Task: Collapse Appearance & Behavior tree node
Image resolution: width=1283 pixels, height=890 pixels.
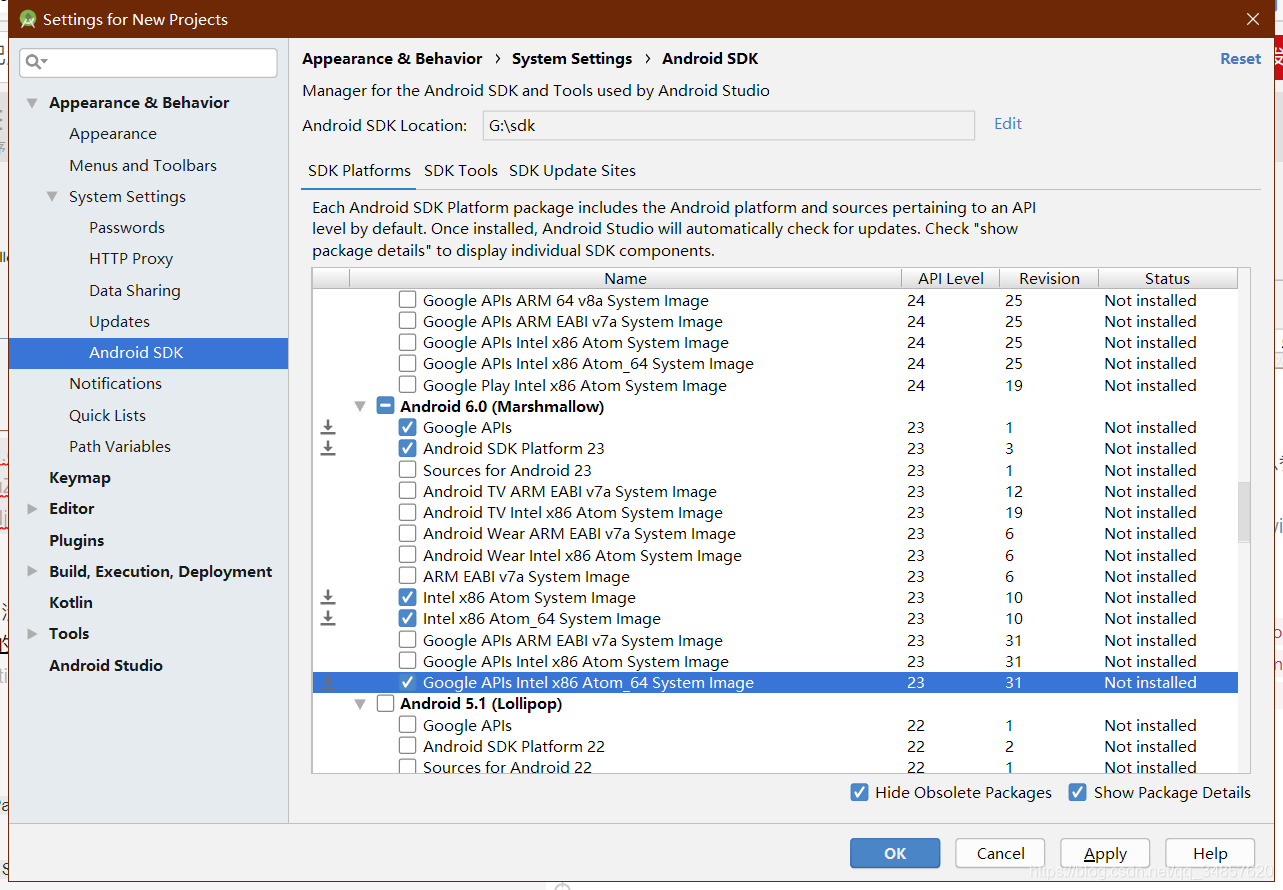Action: 32,103
